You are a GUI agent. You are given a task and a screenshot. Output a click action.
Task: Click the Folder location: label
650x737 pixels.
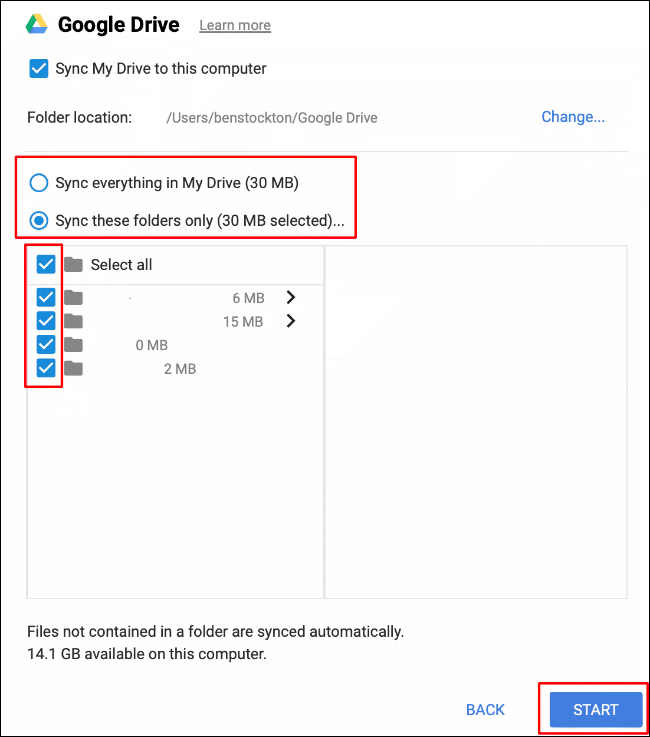(79, 117)
